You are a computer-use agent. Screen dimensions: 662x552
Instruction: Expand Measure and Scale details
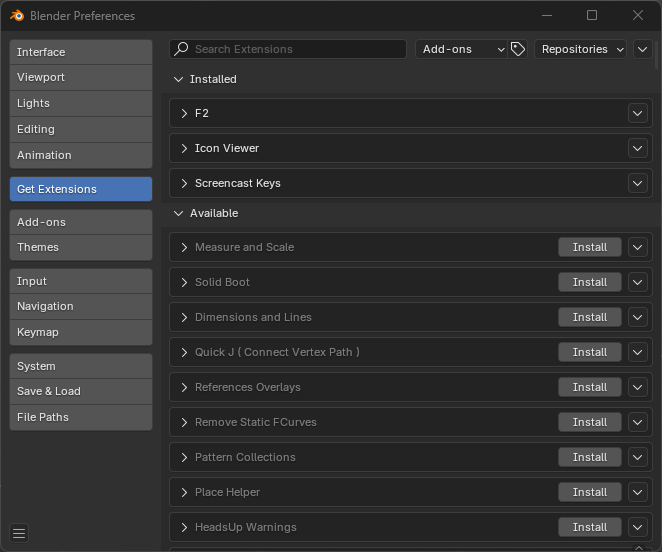[x=184, y=247]
